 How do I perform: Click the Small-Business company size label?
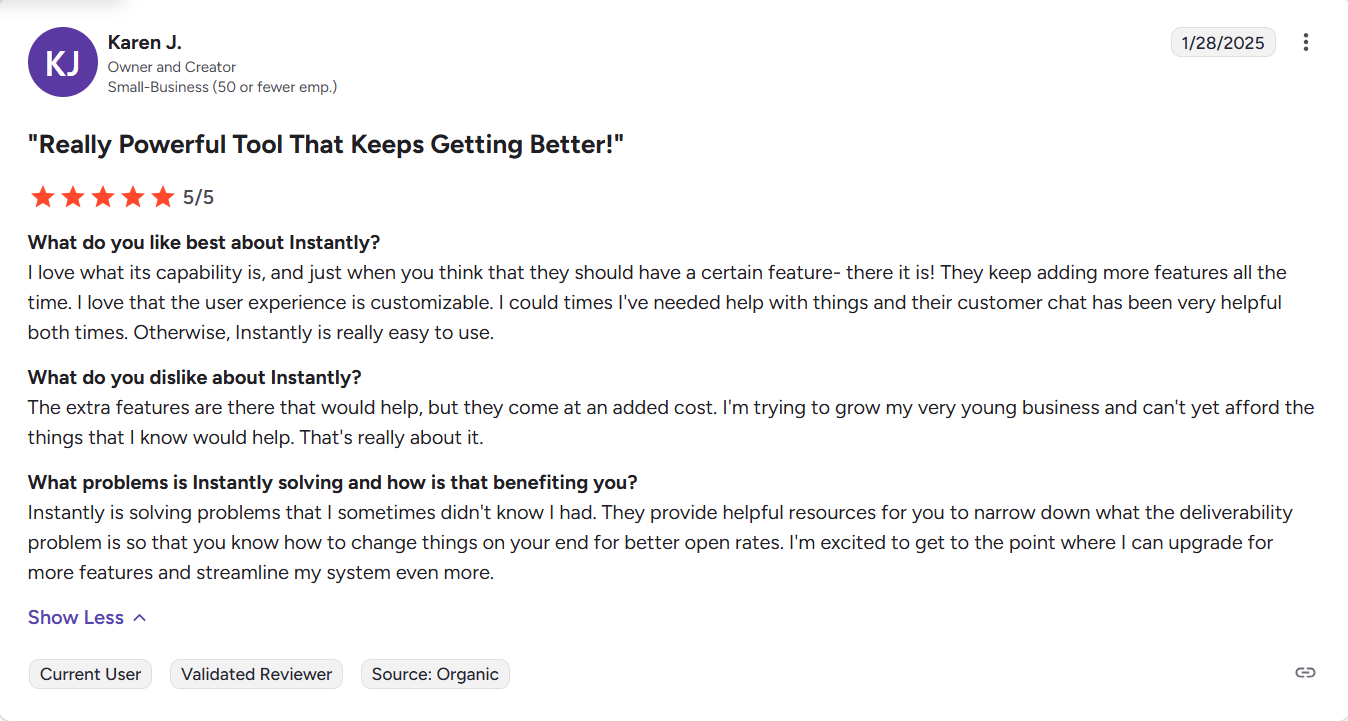222,87
